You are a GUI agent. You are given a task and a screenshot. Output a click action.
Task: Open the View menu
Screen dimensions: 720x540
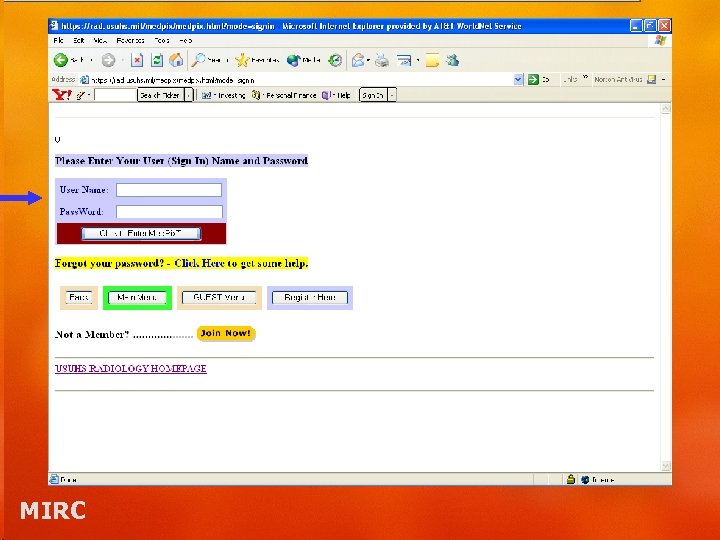pyautogui.click(x=100, y=40)
